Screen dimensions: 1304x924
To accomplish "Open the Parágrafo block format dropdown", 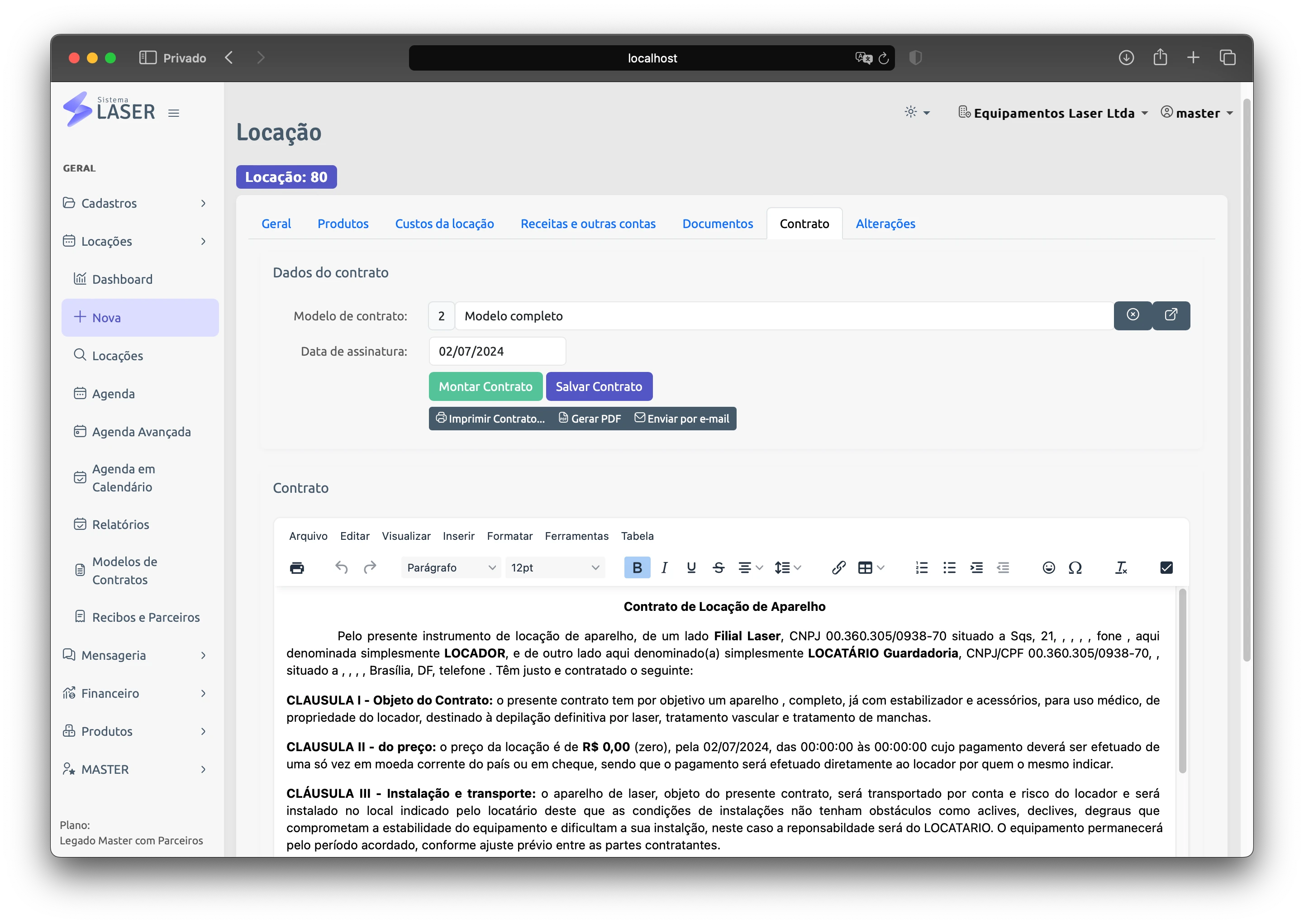I will (451, 567).
